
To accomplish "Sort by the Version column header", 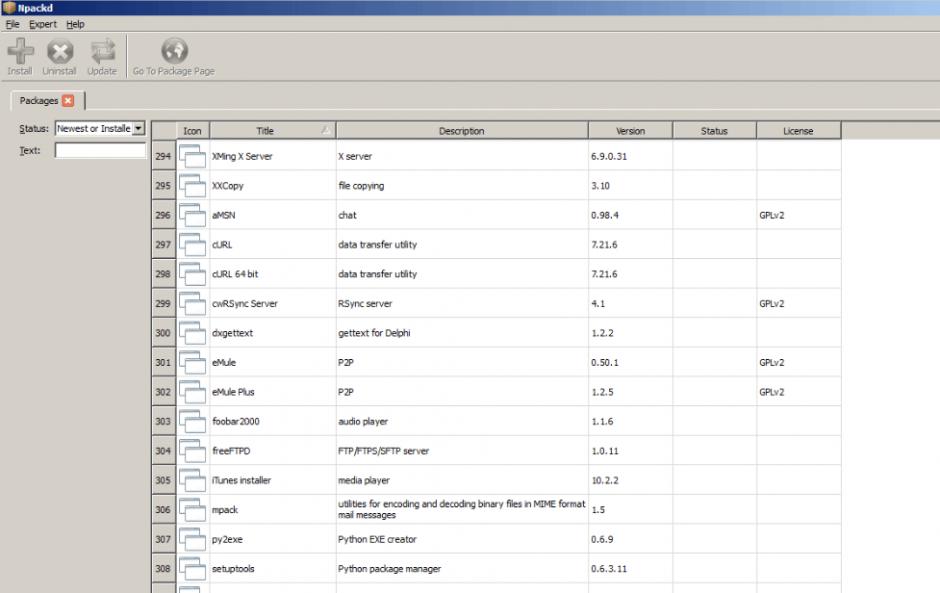I will click(631, 131).
